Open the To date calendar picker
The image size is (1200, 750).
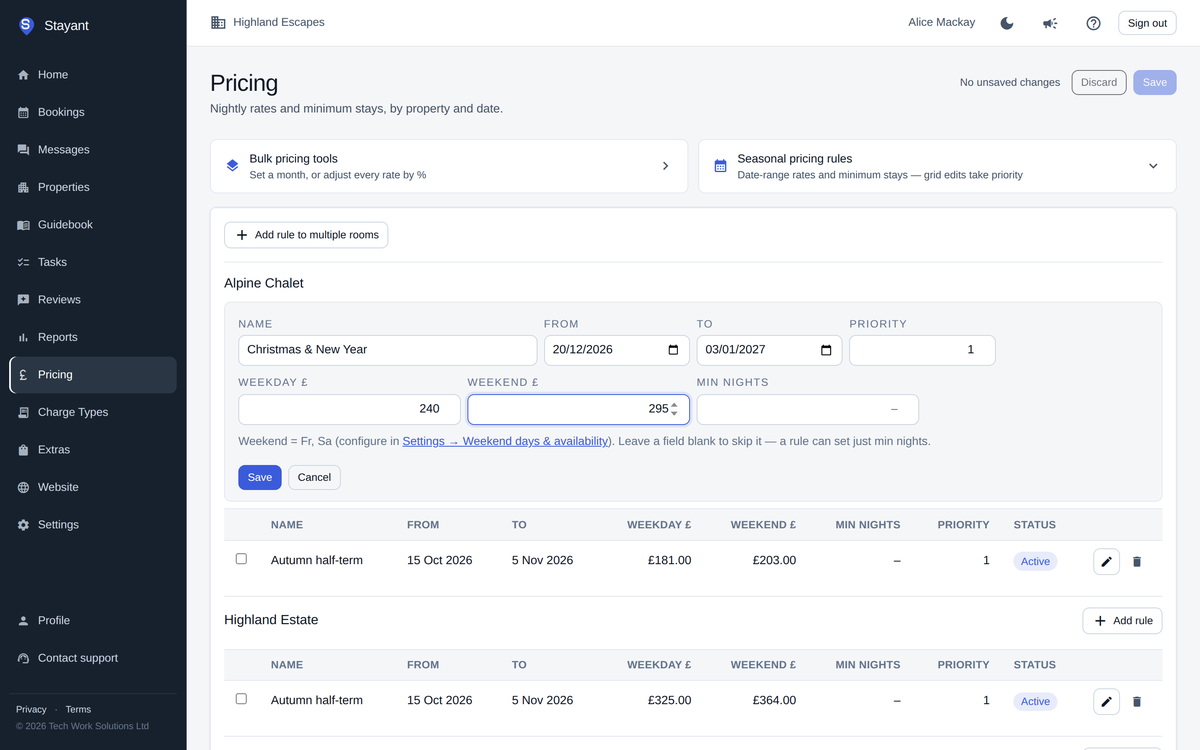[x=826, y=350]
